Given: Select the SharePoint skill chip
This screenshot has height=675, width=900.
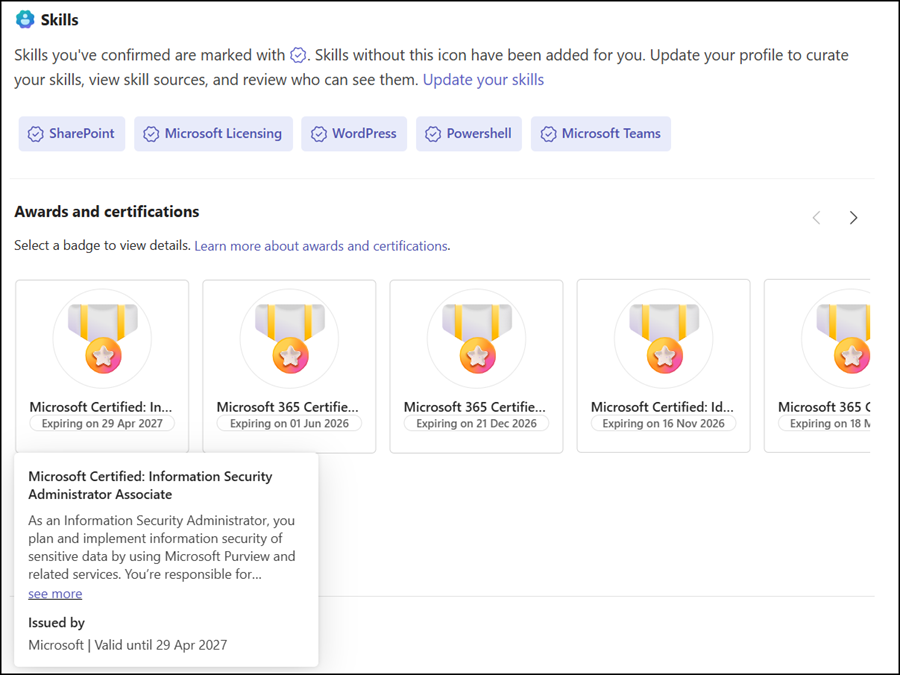Looking at the screenshot, I should pos(72,134).
